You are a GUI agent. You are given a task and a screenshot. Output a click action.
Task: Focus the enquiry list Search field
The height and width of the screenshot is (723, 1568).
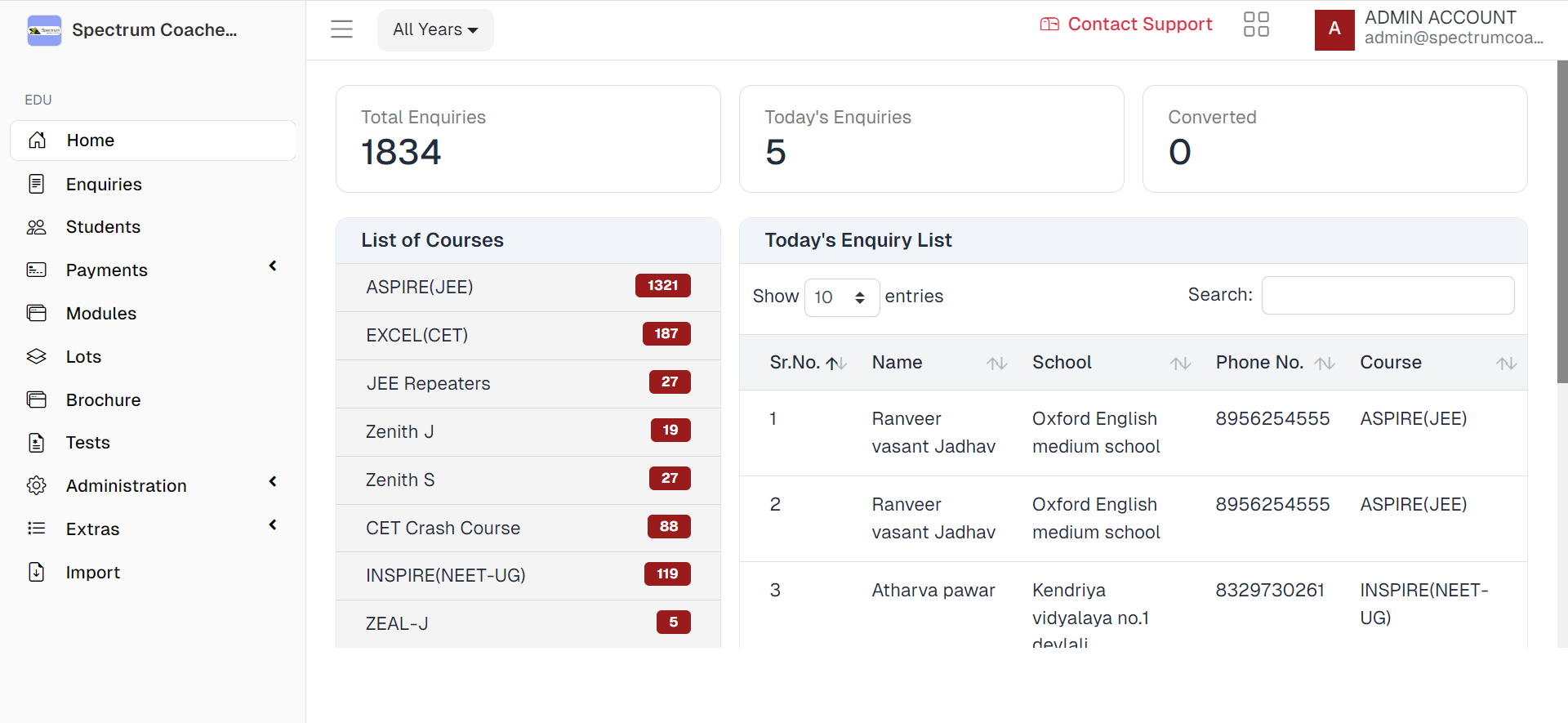click(x=1388, y=295)
